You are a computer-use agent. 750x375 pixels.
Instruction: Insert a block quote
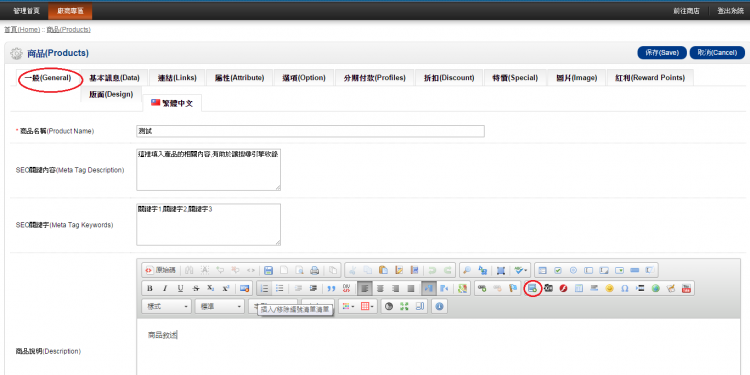tap(331, 288)
